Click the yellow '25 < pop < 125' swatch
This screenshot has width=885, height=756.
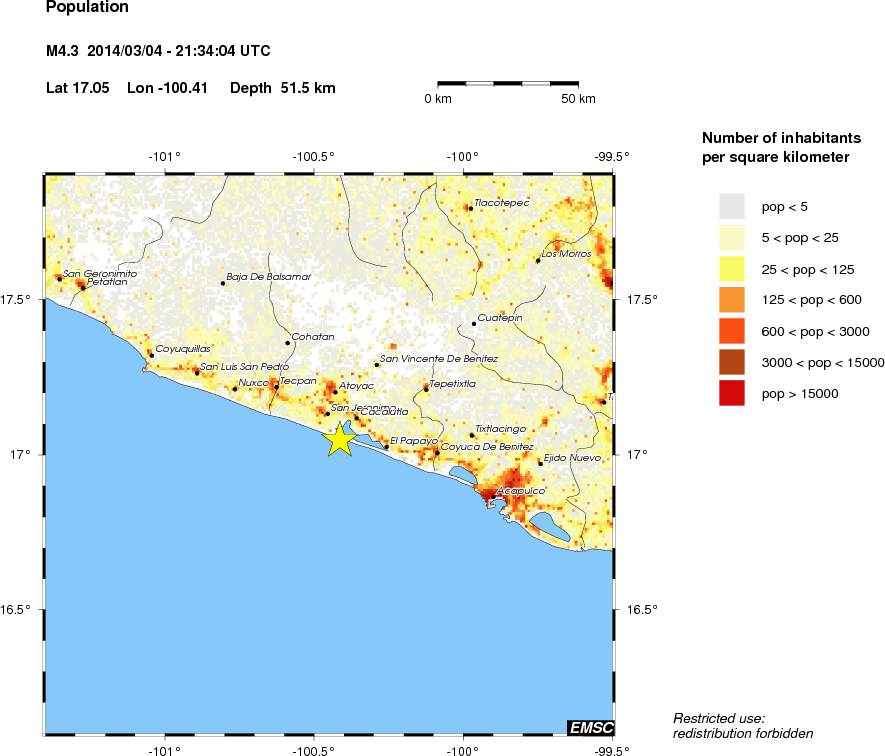tap(733, 268)
